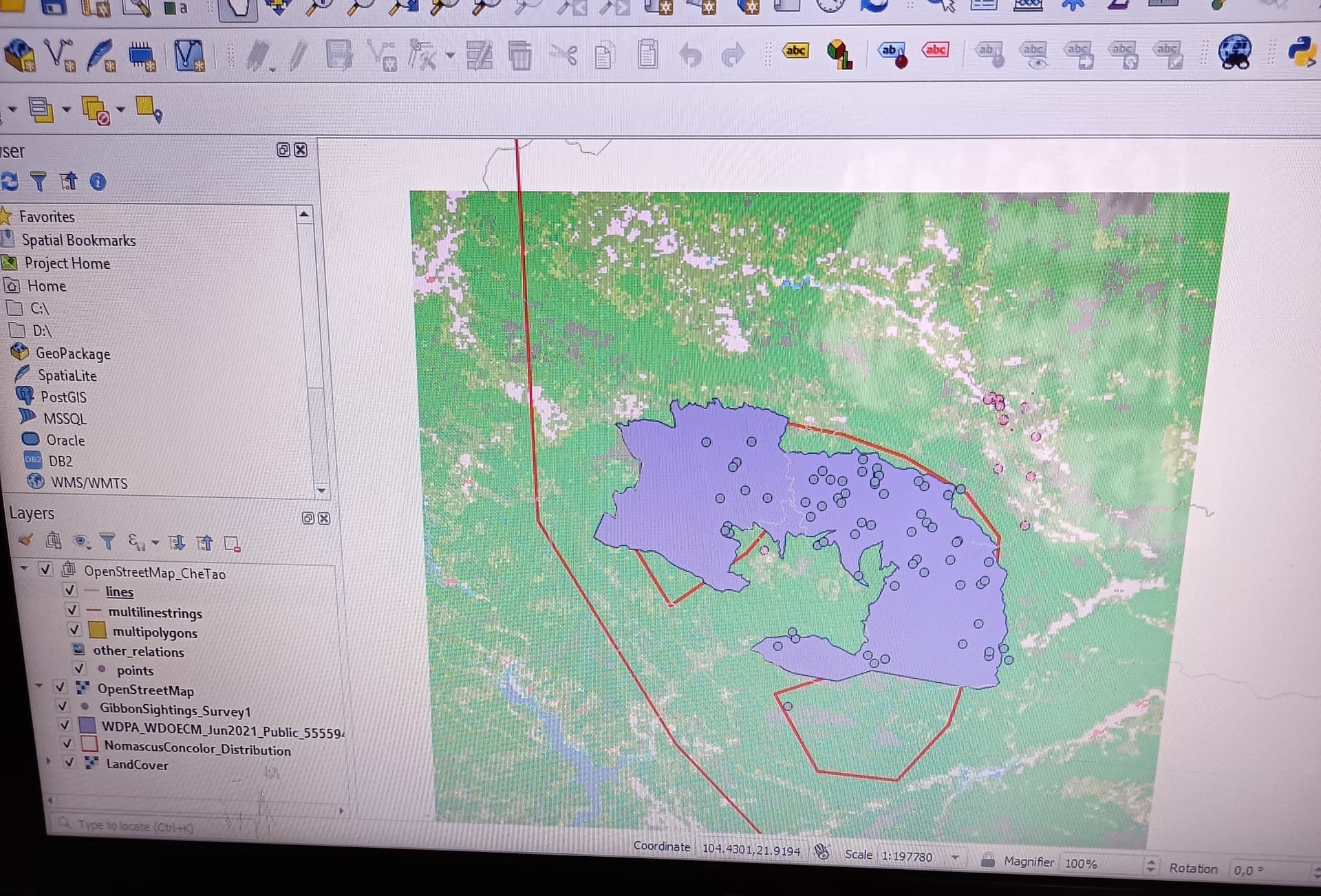Click the filter legend icon in Layers
The image size is (1321, 896).
click(107, 542)
